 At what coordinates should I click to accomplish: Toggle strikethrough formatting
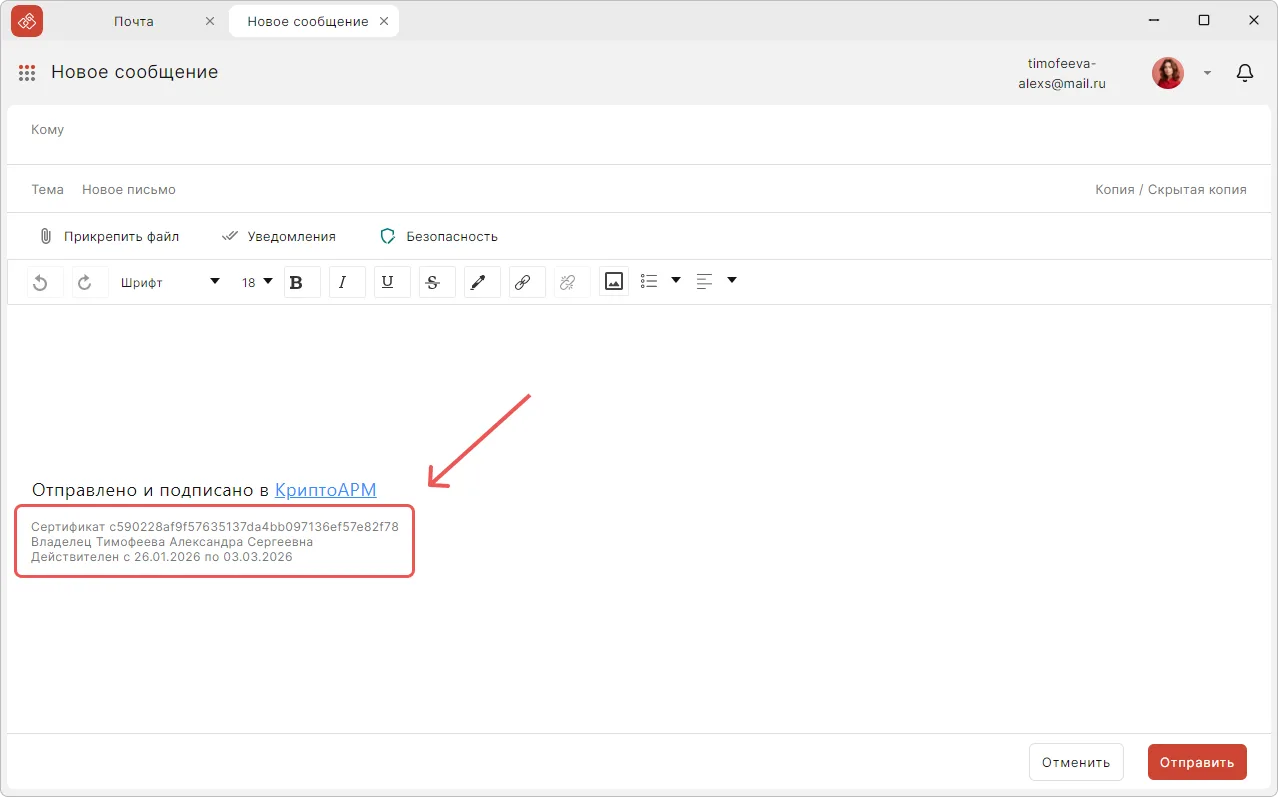432,283
